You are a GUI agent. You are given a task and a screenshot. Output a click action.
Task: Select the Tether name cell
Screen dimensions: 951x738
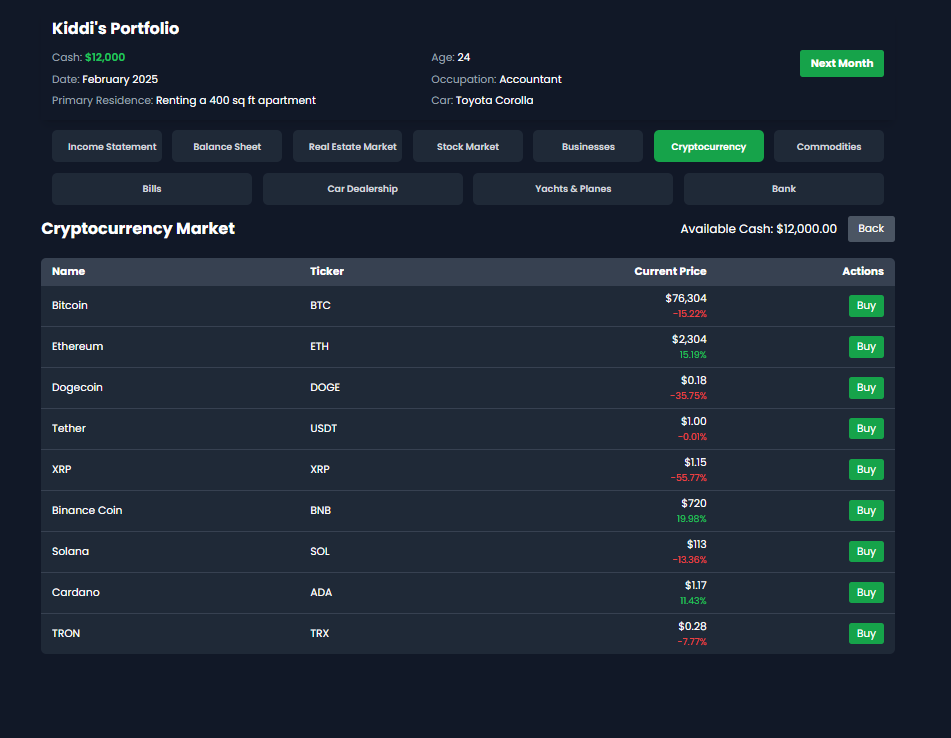(x=69, y=428)
